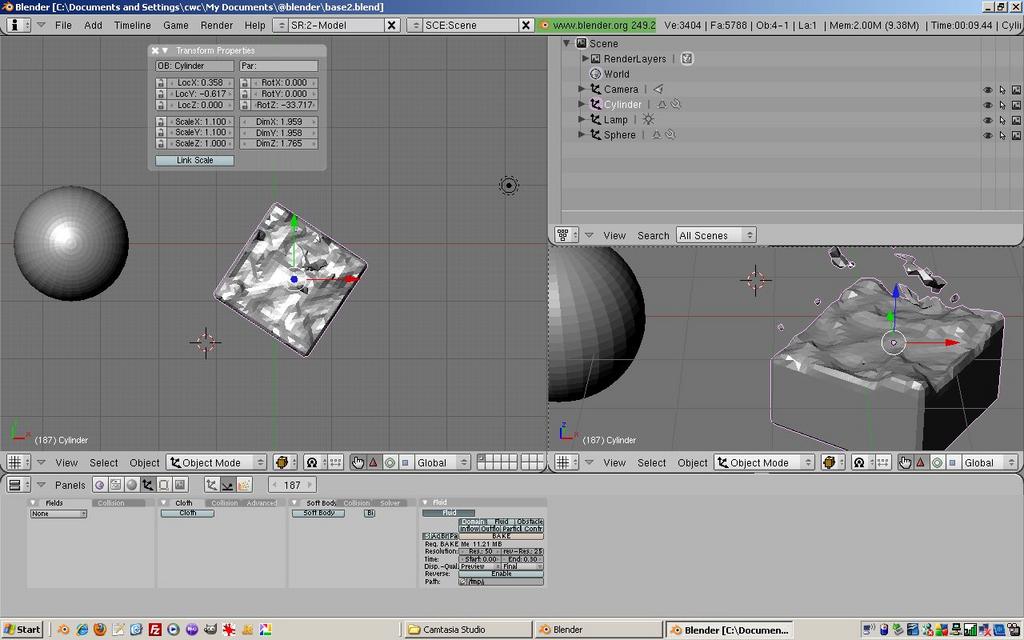Expand the Cylinder tree item in outliner
This screenshot has width=1024, height=640.
[581, 104]
